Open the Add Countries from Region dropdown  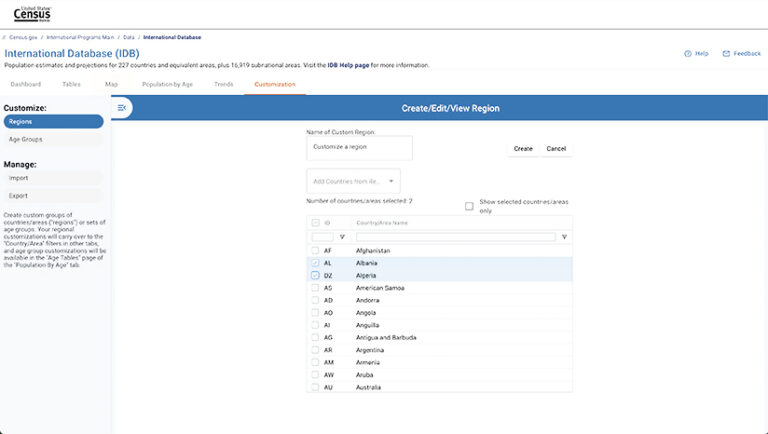353,181
